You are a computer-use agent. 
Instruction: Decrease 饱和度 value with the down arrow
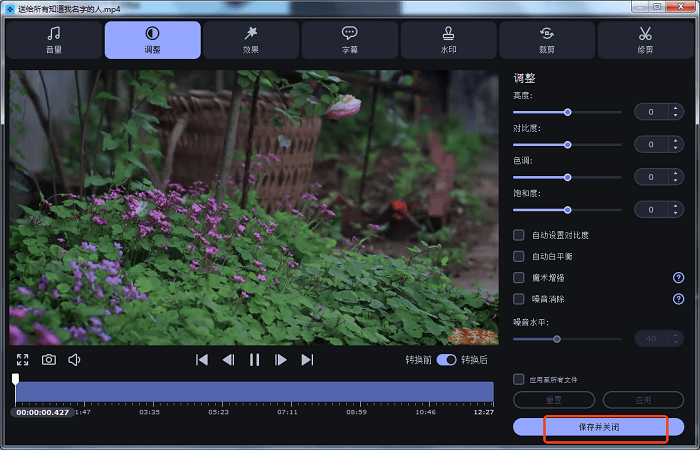(675, 213)
